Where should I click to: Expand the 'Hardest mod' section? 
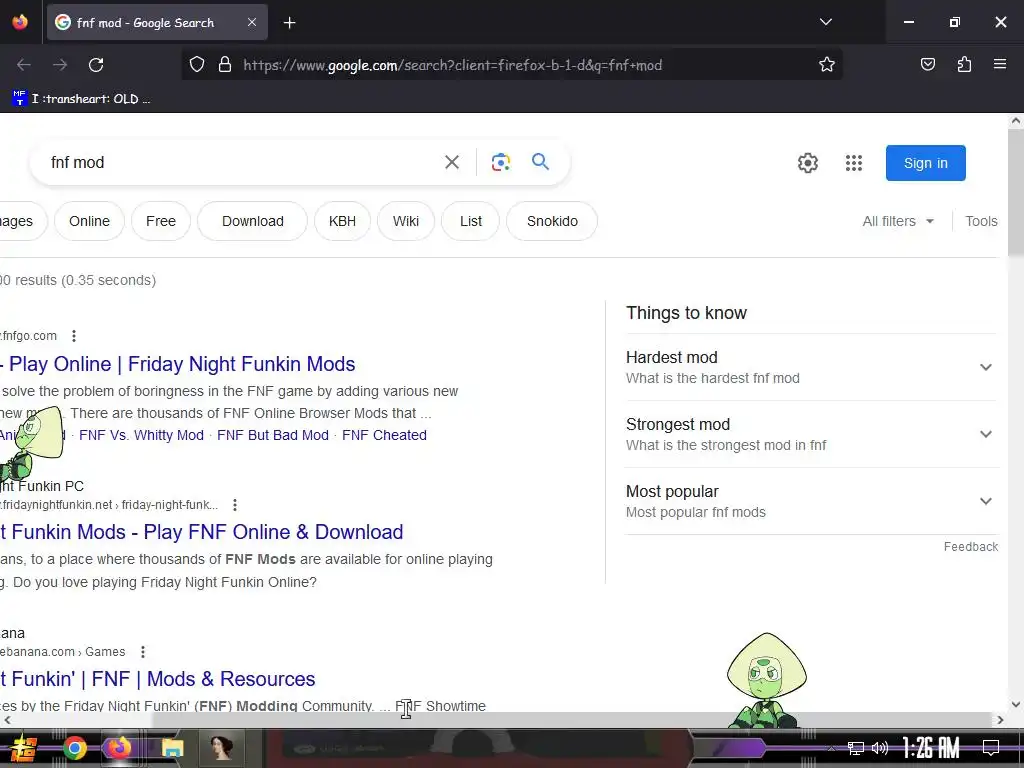point(812,367)
